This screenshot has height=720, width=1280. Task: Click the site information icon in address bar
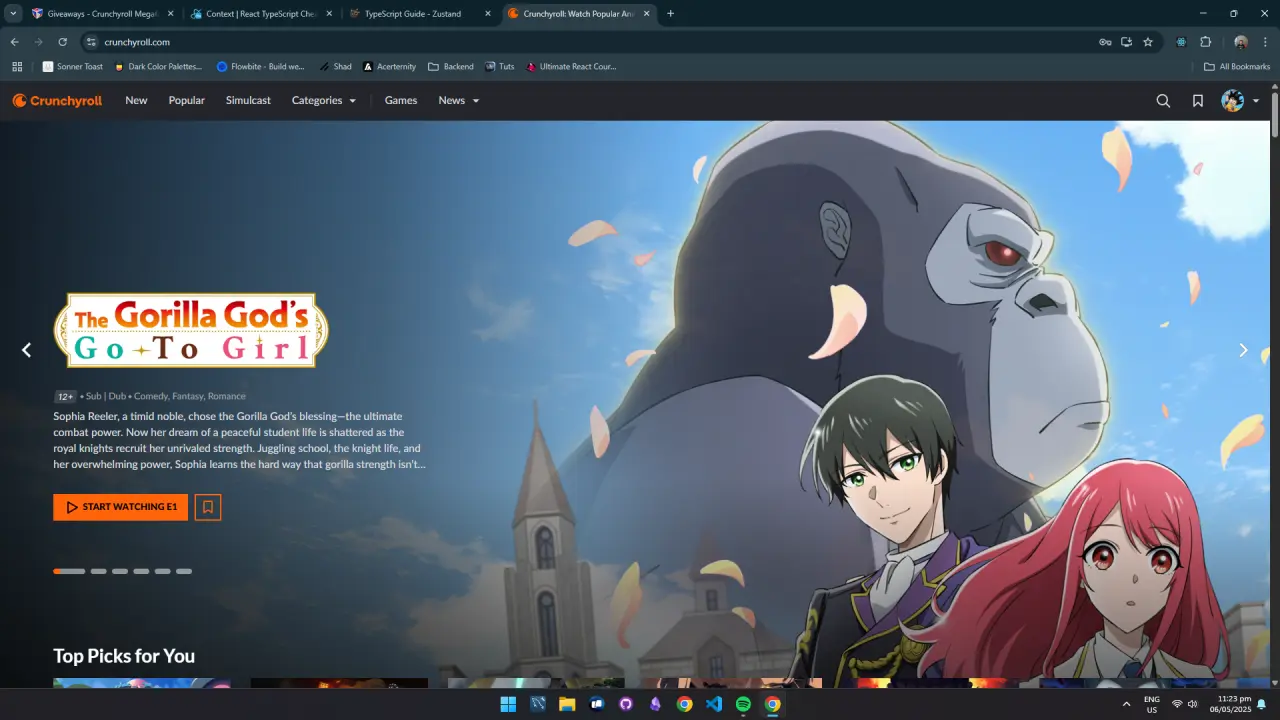click(91, 42)
